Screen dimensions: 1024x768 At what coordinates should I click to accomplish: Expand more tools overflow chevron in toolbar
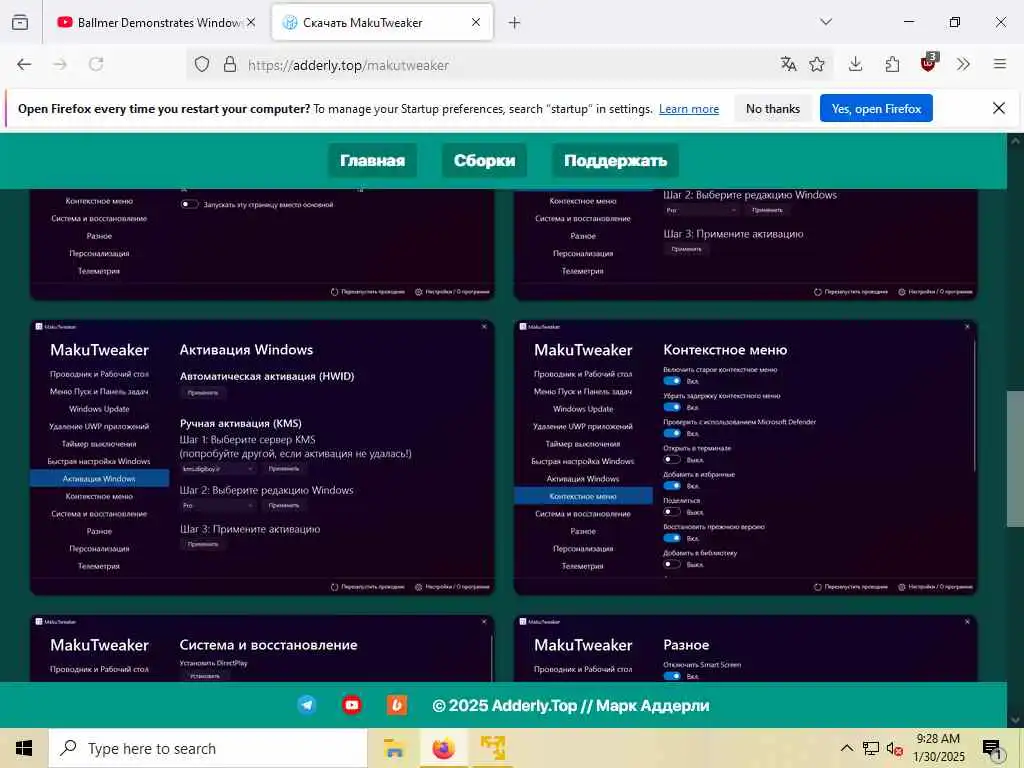(963, 64)
